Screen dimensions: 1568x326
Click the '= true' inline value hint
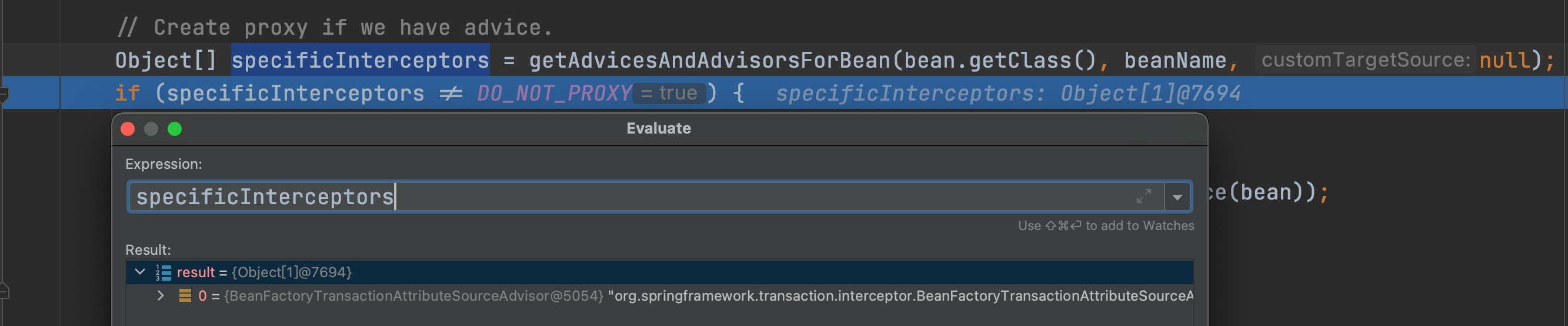(x=669, y=93)
